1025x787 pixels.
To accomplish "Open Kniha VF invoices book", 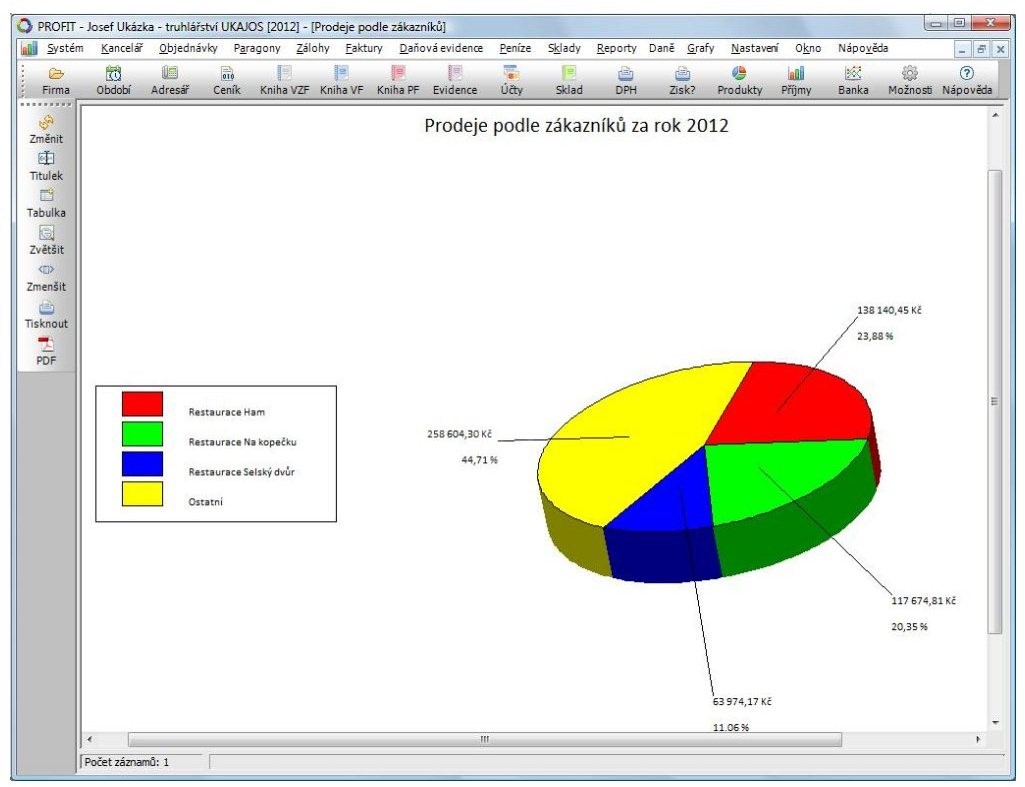I will [x=341, y=80].
